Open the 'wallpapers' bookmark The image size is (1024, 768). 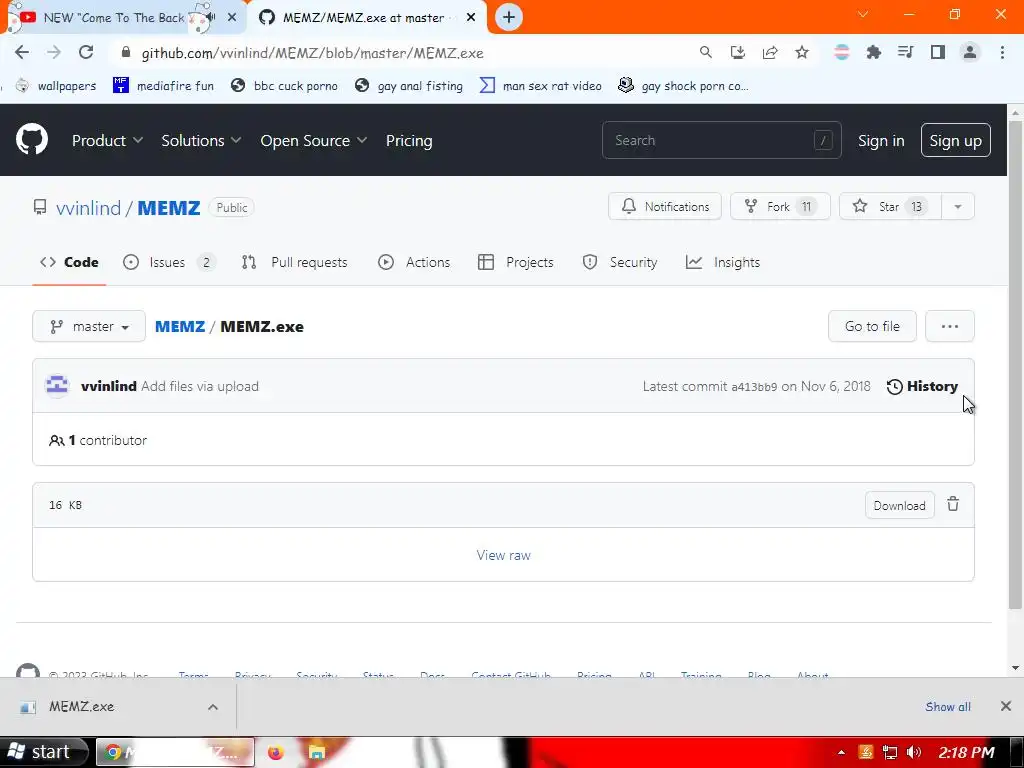56,86
